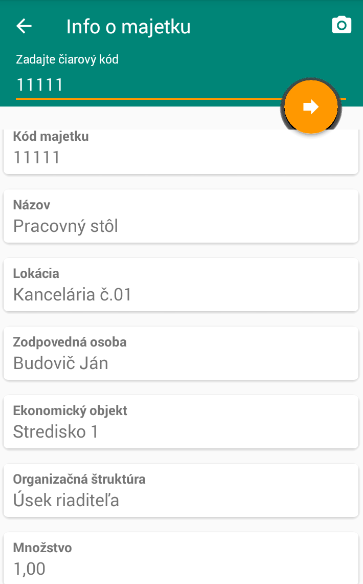Tap the 11111 value under Kód majetku
The width and height of the screenshot is (363, 584).
point(36,158)
